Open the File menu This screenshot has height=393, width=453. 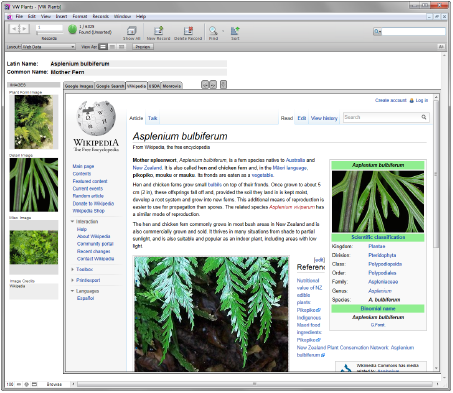tap(19, 16)
